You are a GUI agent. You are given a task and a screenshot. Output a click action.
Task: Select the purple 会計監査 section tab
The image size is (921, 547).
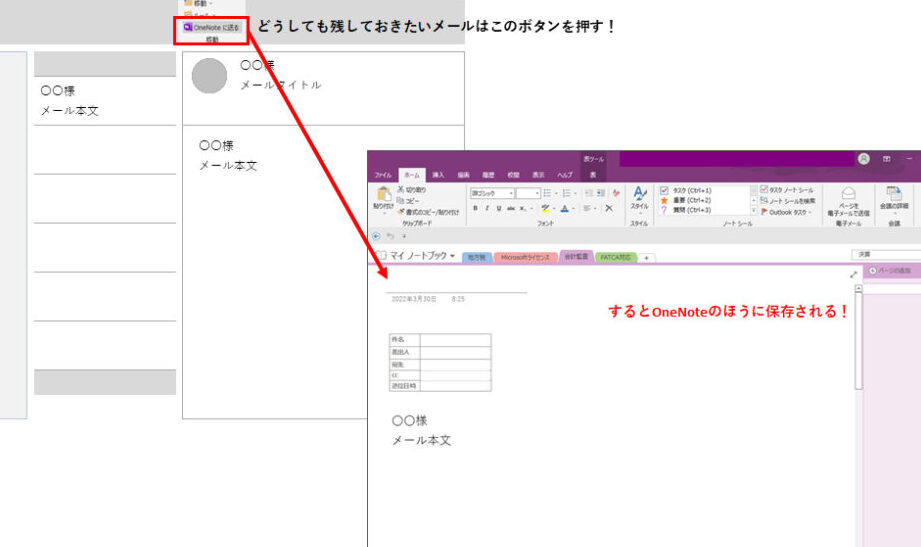[576, 257]
